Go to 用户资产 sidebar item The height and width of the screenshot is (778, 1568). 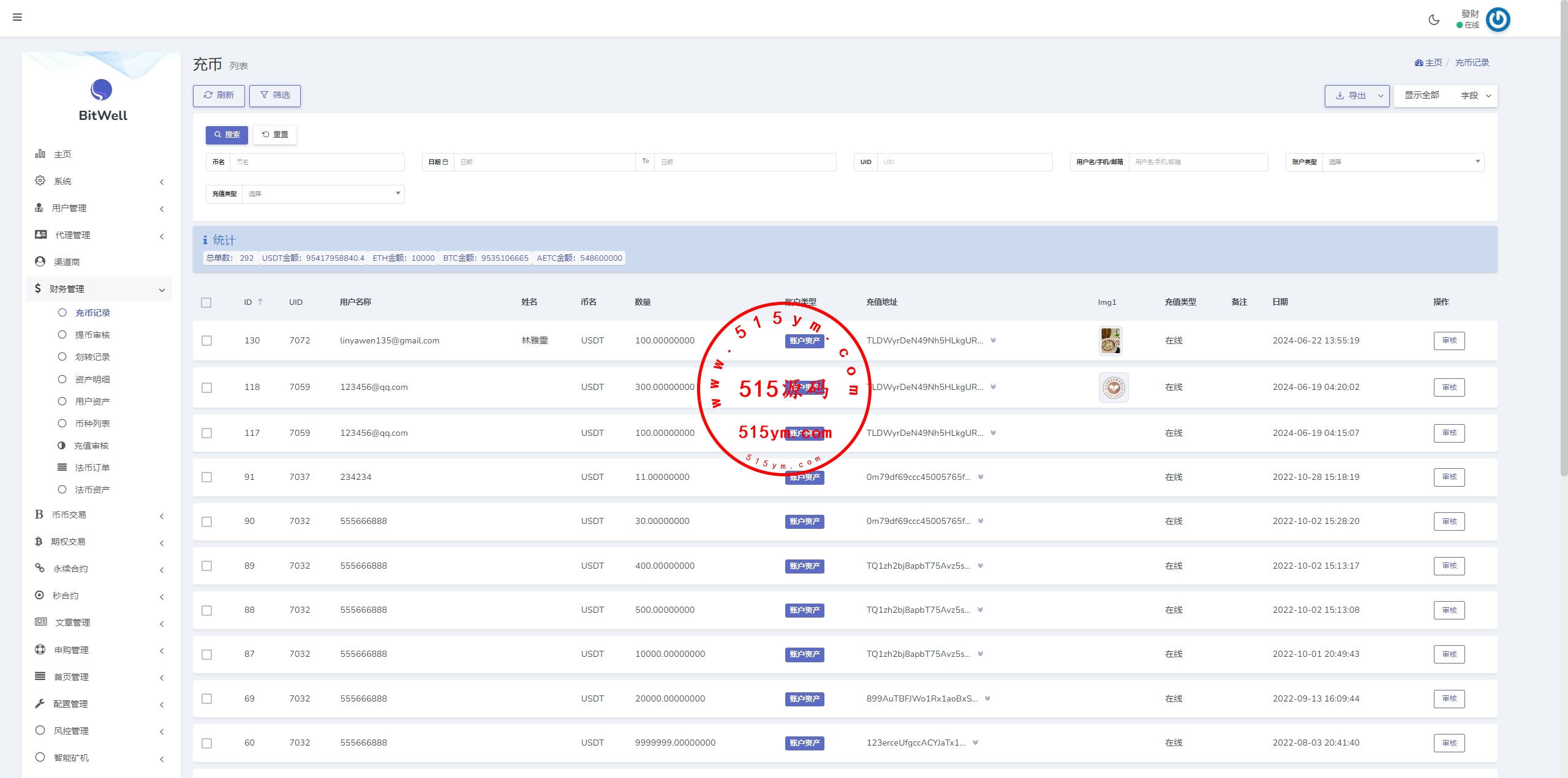92,402
